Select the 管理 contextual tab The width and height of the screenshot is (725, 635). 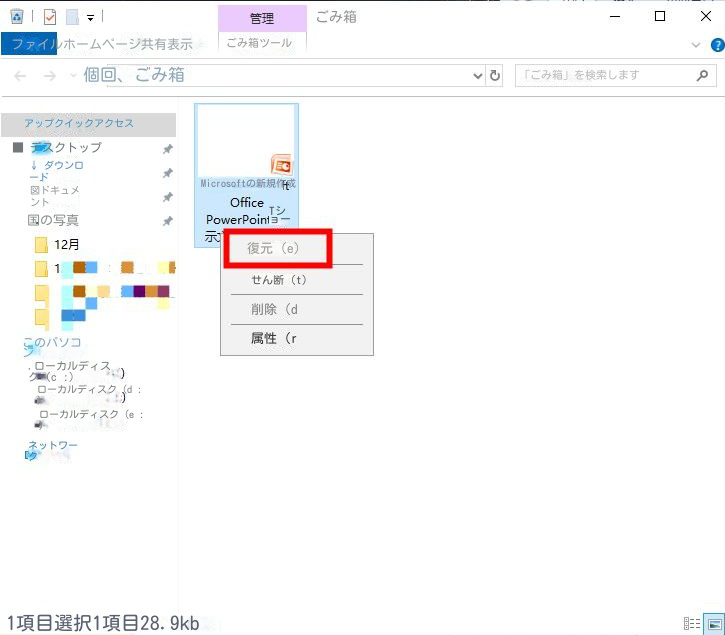point(262,18)
